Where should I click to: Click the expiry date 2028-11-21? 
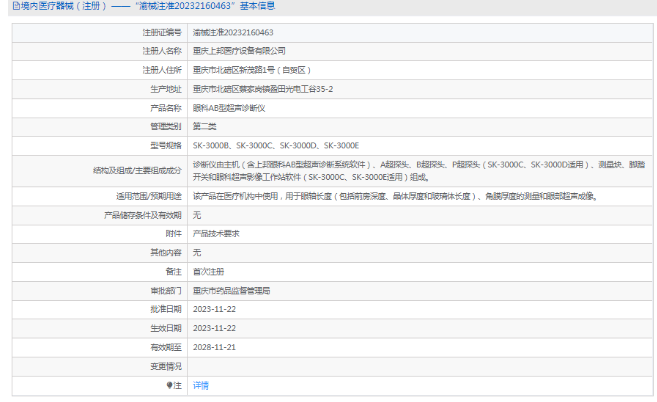(x=213, y=347)
